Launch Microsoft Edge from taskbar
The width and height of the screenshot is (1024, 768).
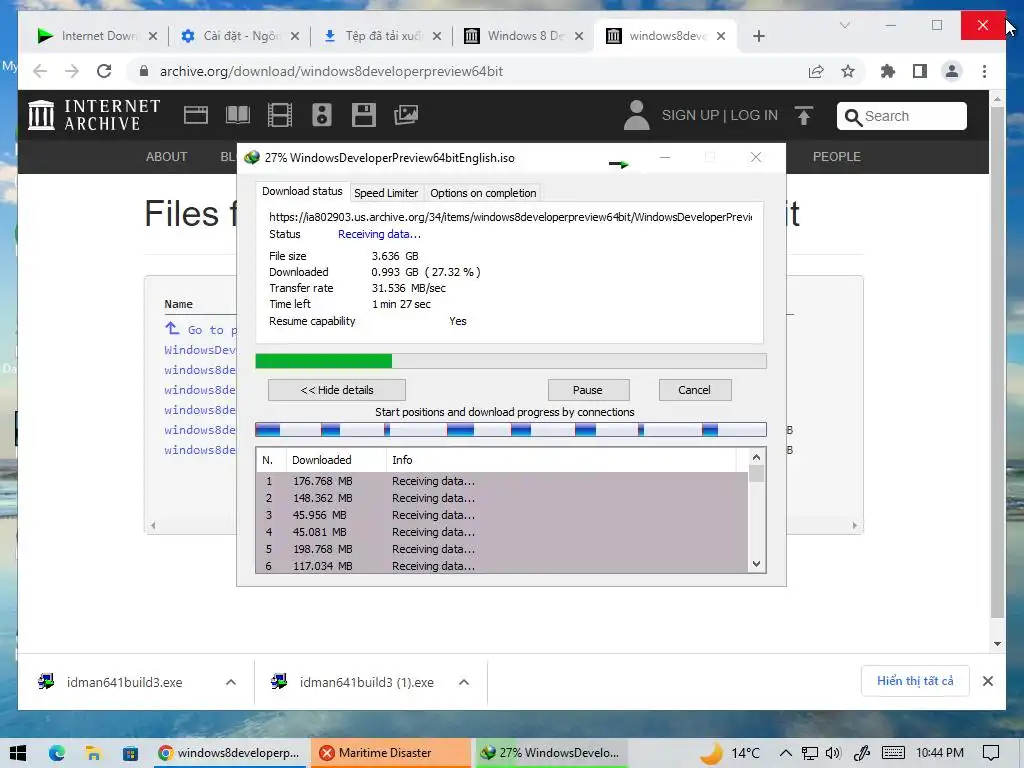(x=57, y=753)
